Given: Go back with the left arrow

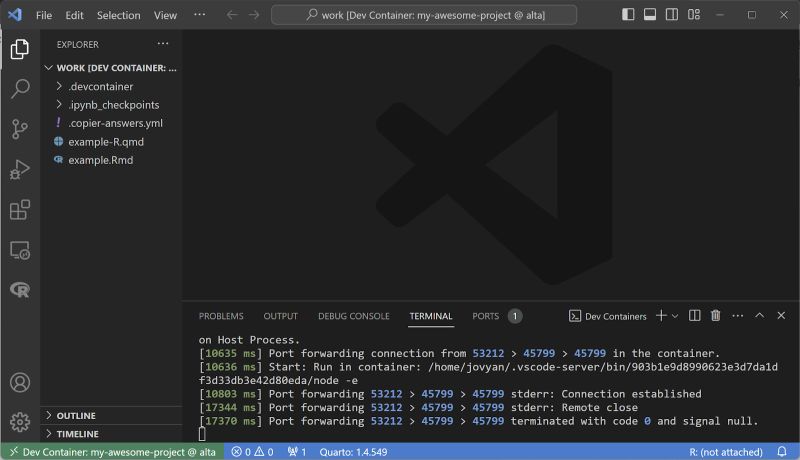Looking at the screenshot, I should tap(232, 15).
